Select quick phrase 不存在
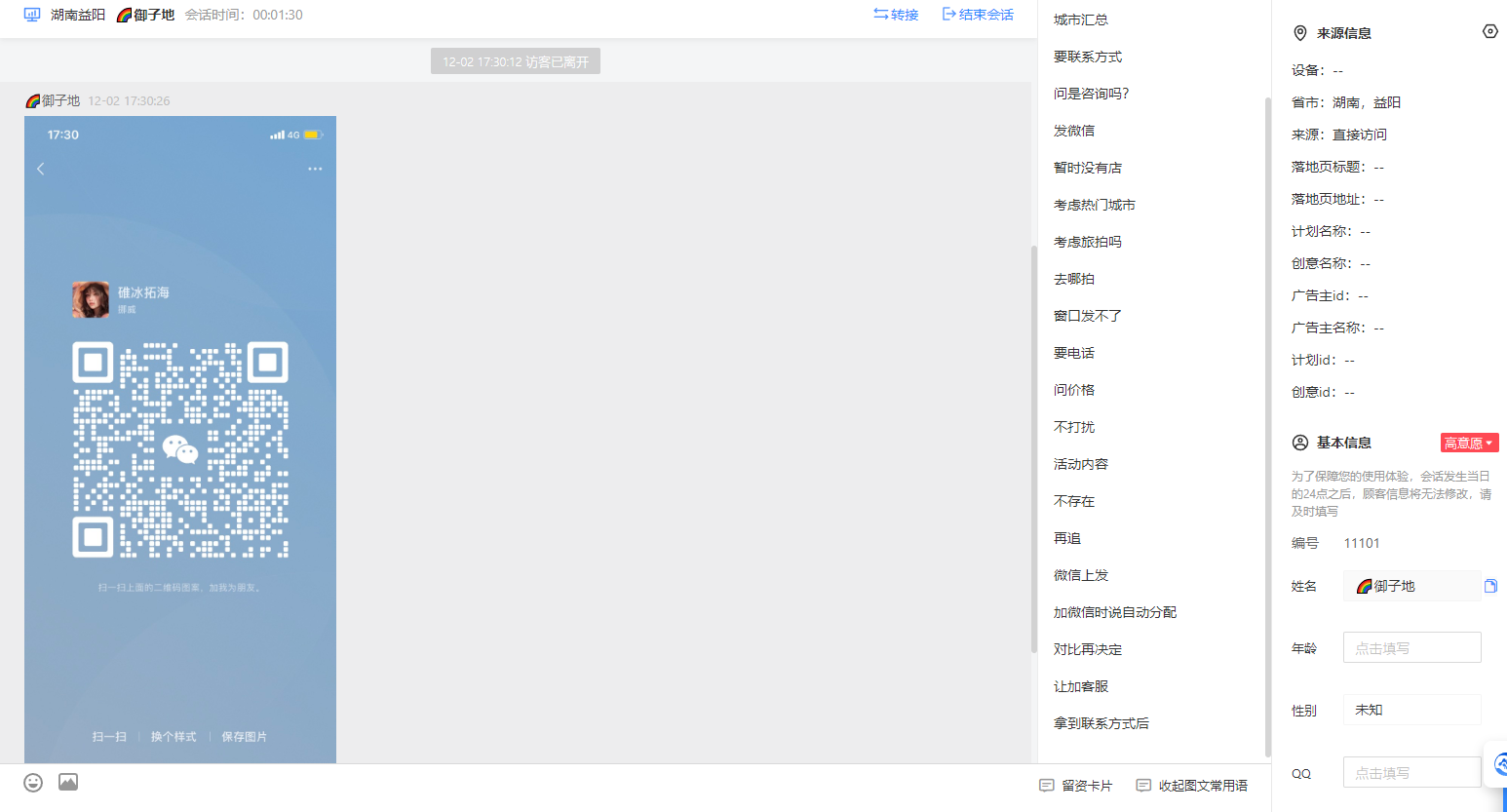Screen dimensions: 1507x812 click(x=1073, y=501)
